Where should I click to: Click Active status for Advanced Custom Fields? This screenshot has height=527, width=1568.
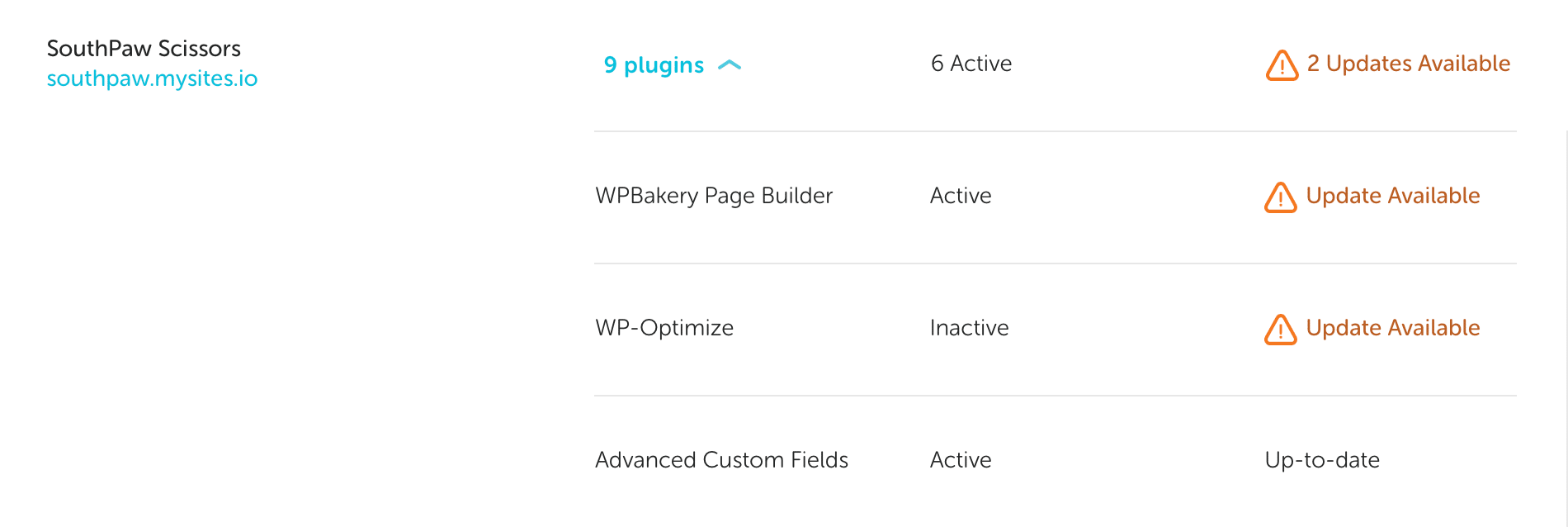pyautogui.click(x=961, y=460)
